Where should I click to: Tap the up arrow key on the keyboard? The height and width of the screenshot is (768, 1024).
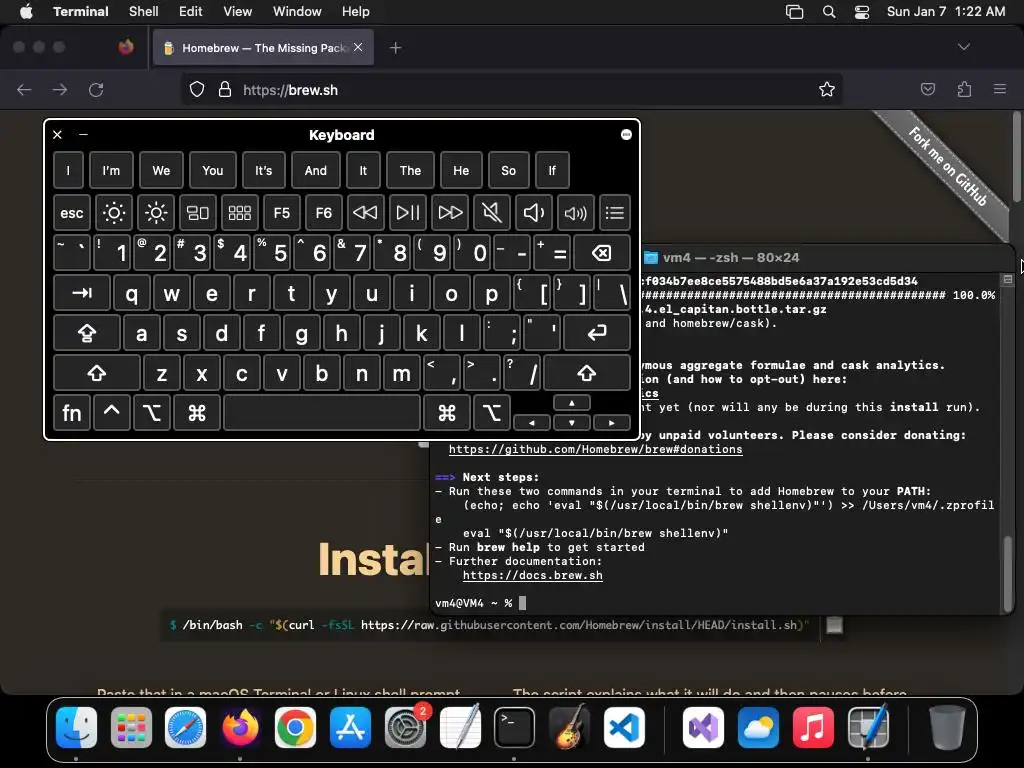point(571,403)
